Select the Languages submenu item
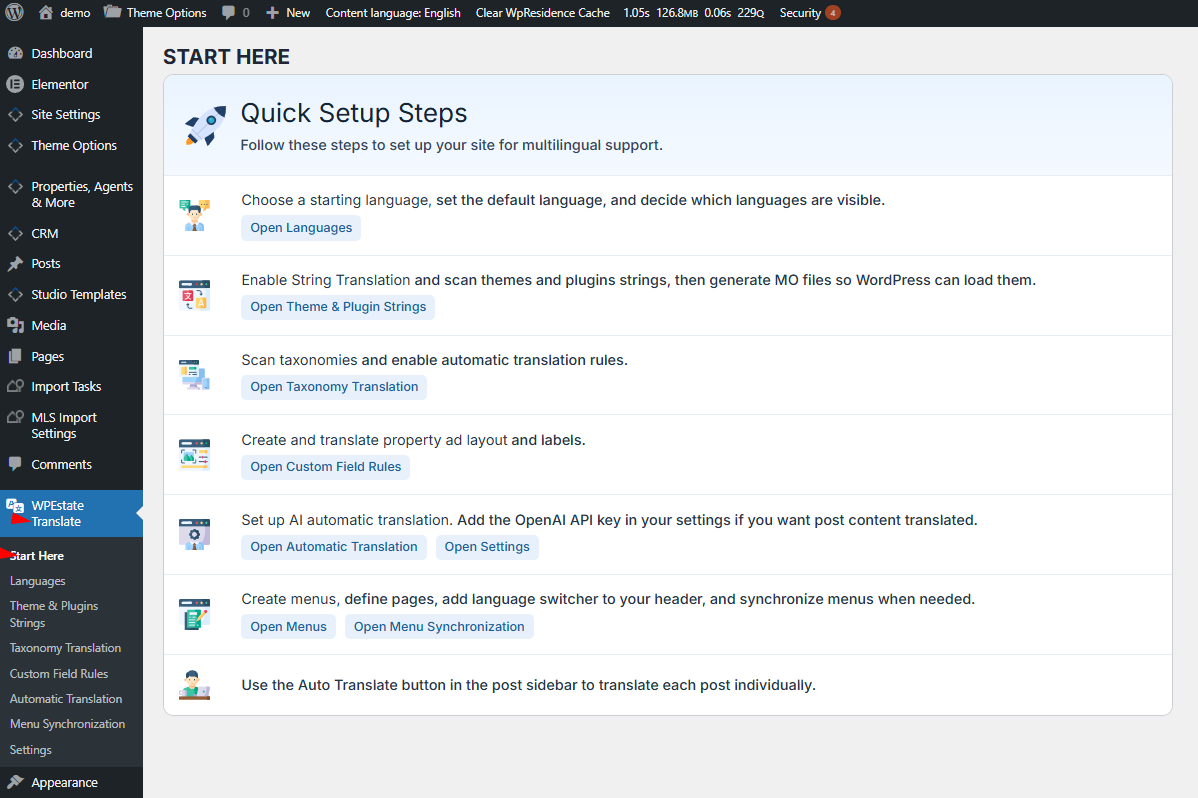Viewport: 1198px width, 798px height. 37,581
